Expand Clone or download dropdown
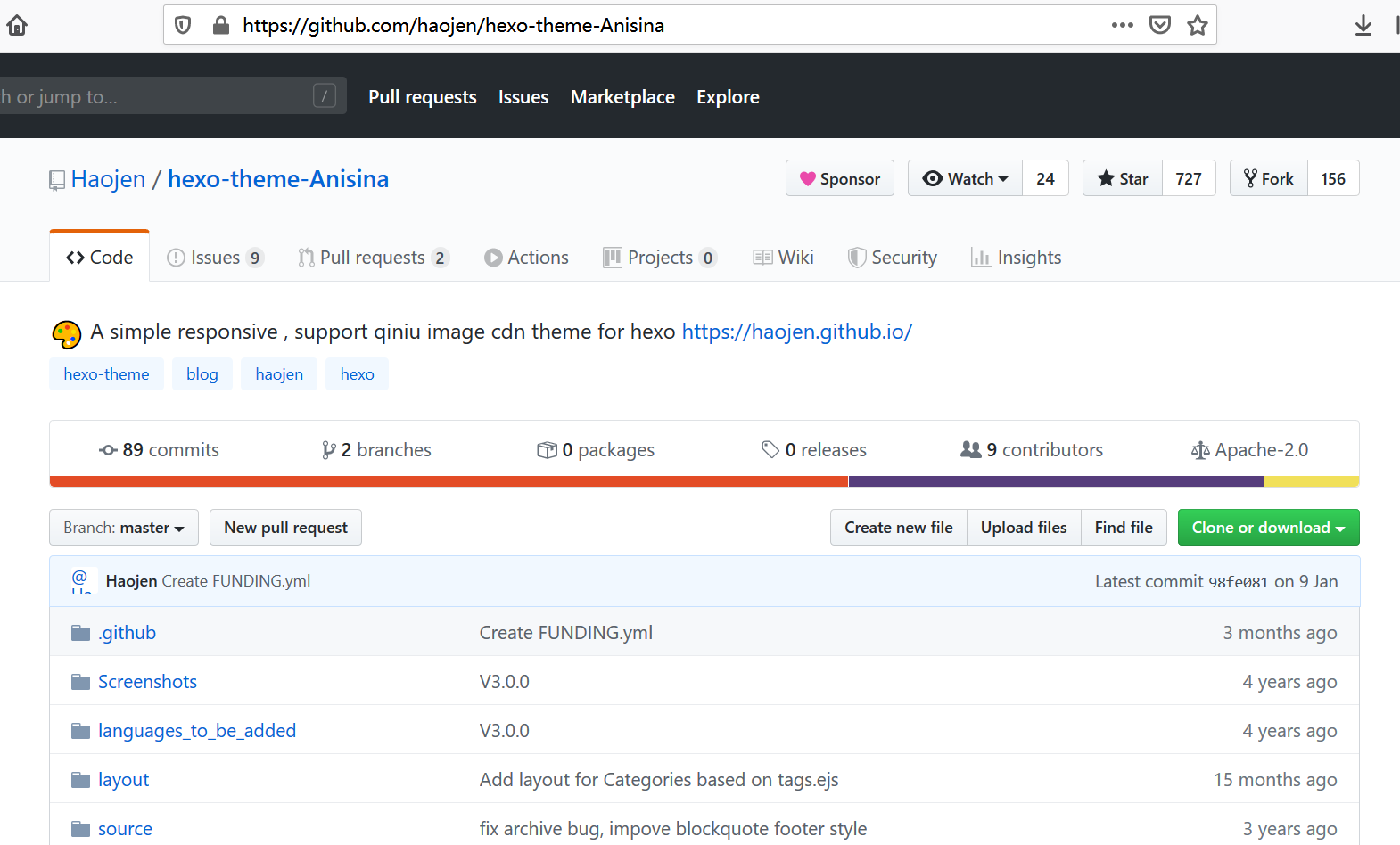The image size is (1400, 845). pos(1269,528)
